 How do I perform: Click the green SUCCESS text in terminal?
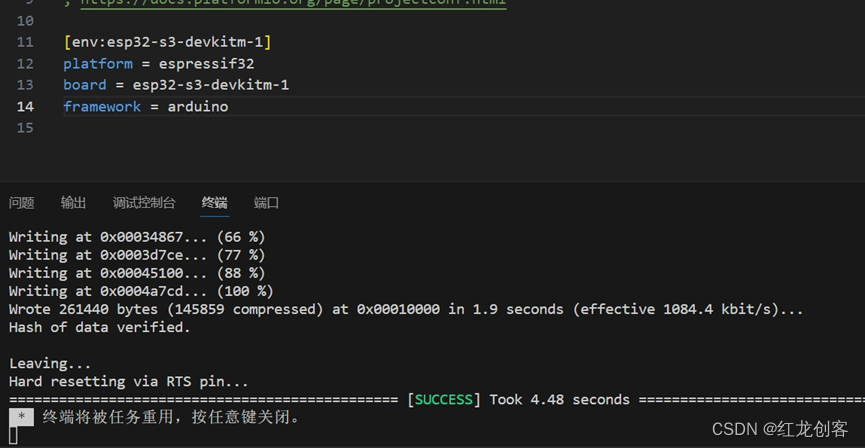pos(444,399)
